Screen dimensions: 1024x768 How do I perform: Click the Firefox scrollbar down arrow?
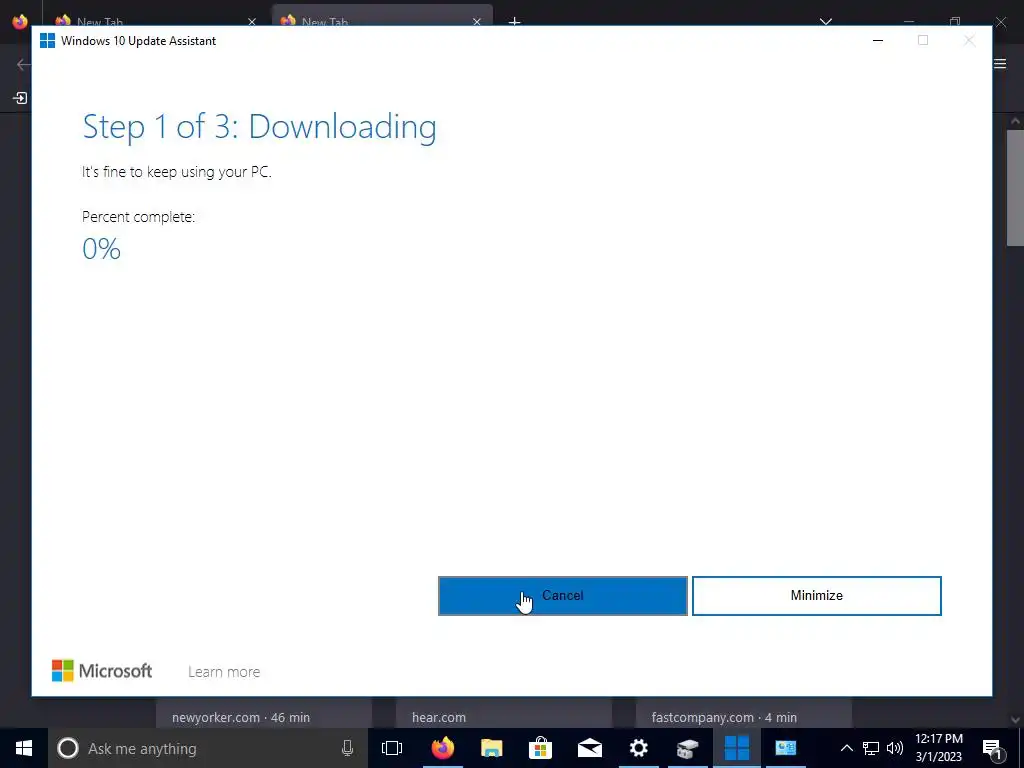(x=1015, y=720)
